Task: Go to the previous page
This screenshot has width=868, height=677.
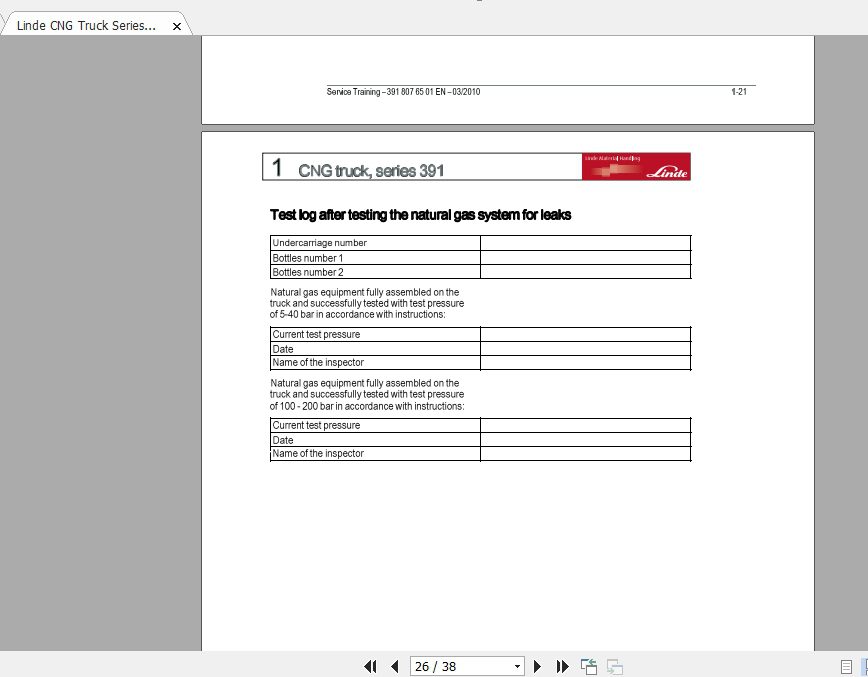Action: [x=395, y=666]
